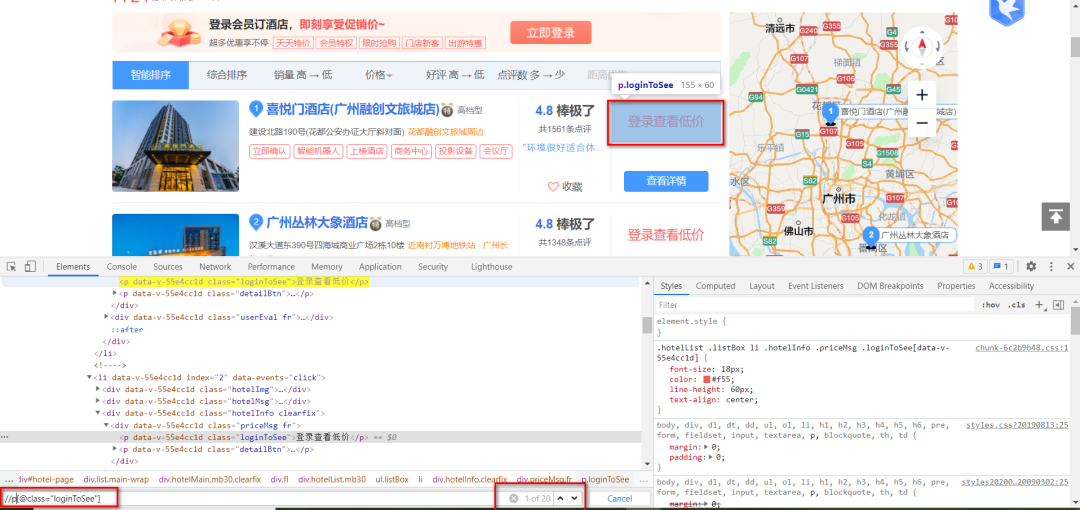
Task: Click the map compass control
Action: tap(922, 47)
